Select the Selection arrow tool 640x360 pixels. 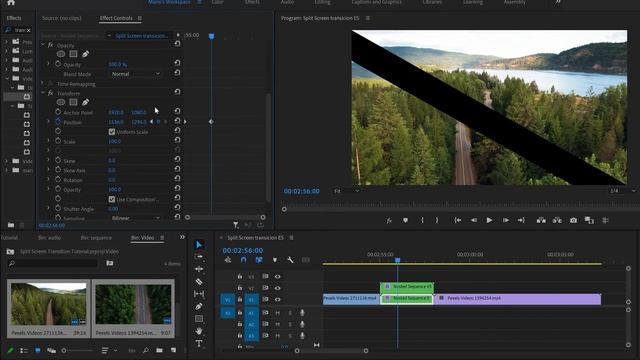[x=199, y=244]
